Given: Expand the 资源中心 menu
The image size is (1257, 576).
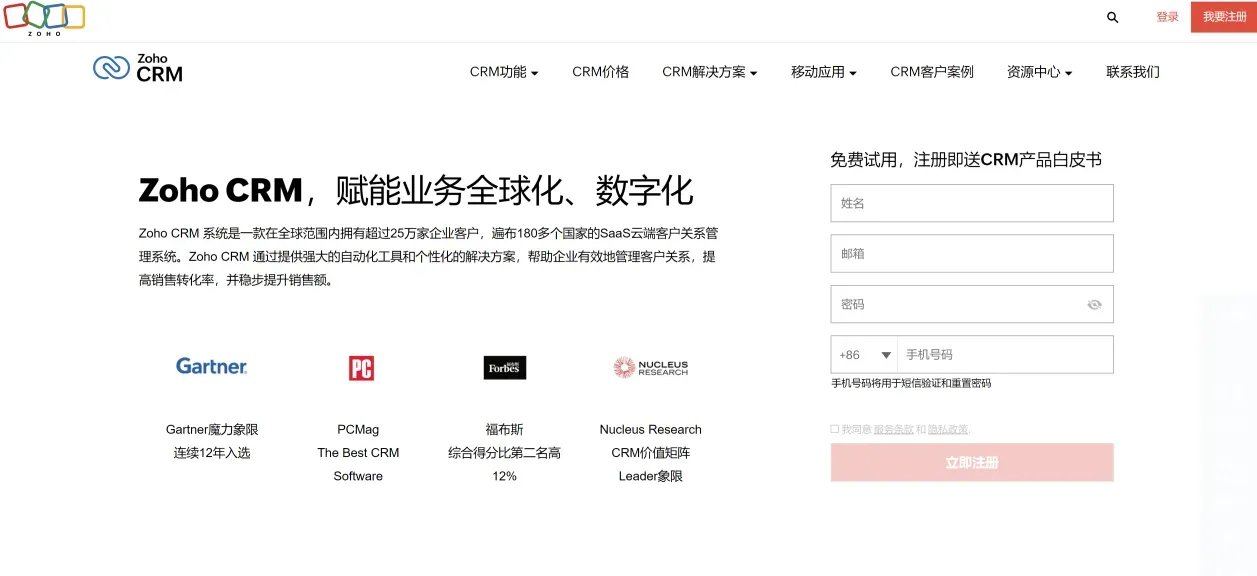Looking at the screenshot, I should point(1039,72).
